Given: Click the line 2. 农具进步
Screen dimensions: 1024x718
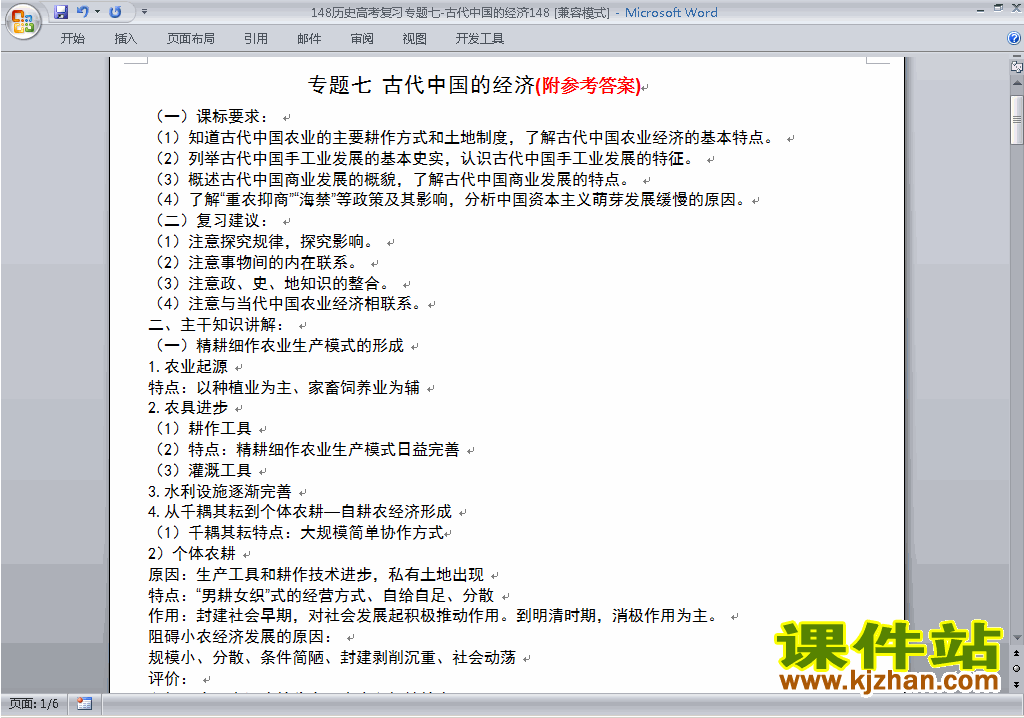Looking at the screenshot, I should [188, 408].
